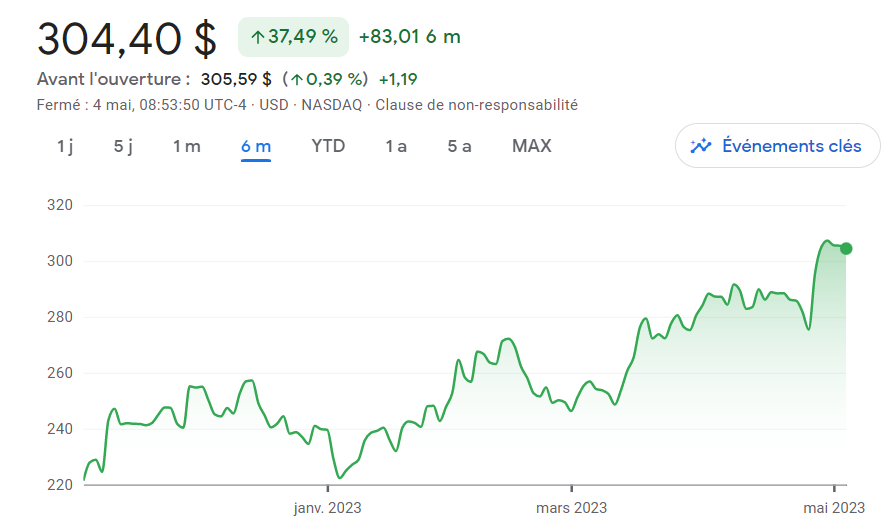This screenshot has height=532, width=895.
Task: Open the Clause de non-responsabilité link
Action: tap(477, 105)
